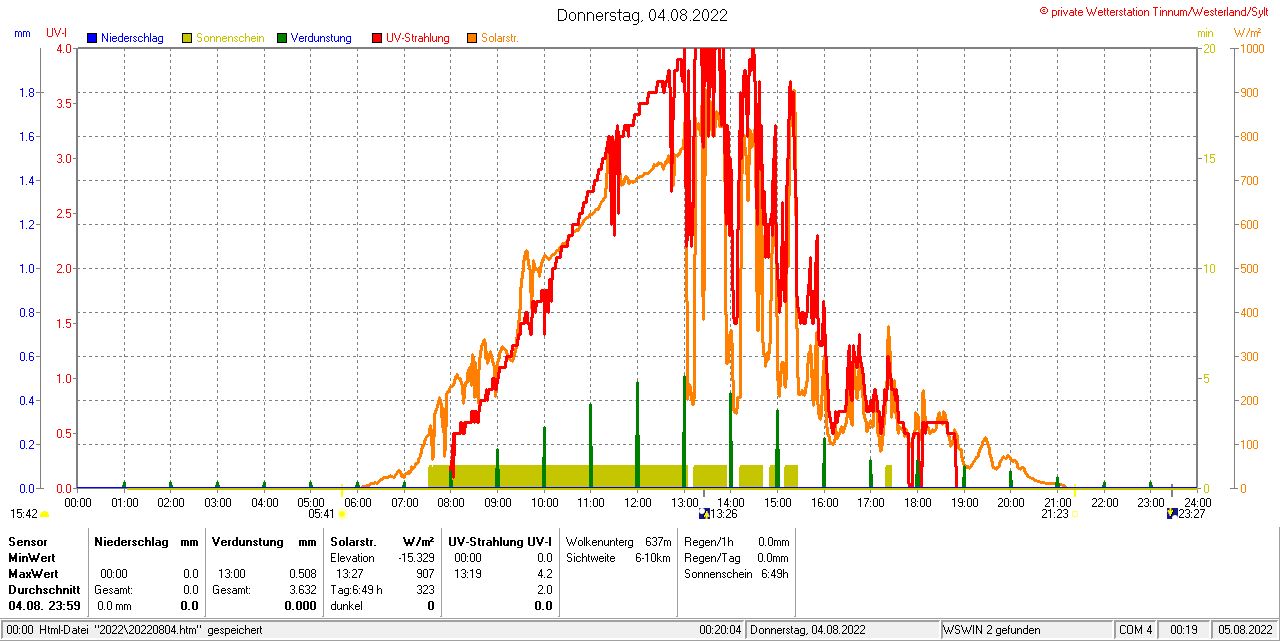Click the 04.08. 23:59 timestamp
Viewport: 1280px width, 641px height.
44,605
